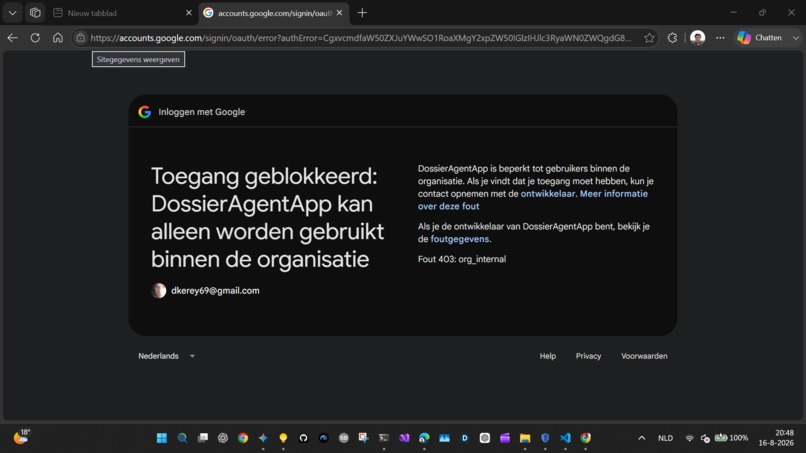This screenshot has height=453, width=806.
Task: Open the 'foutgegevens' link
Action: (460, 239)
